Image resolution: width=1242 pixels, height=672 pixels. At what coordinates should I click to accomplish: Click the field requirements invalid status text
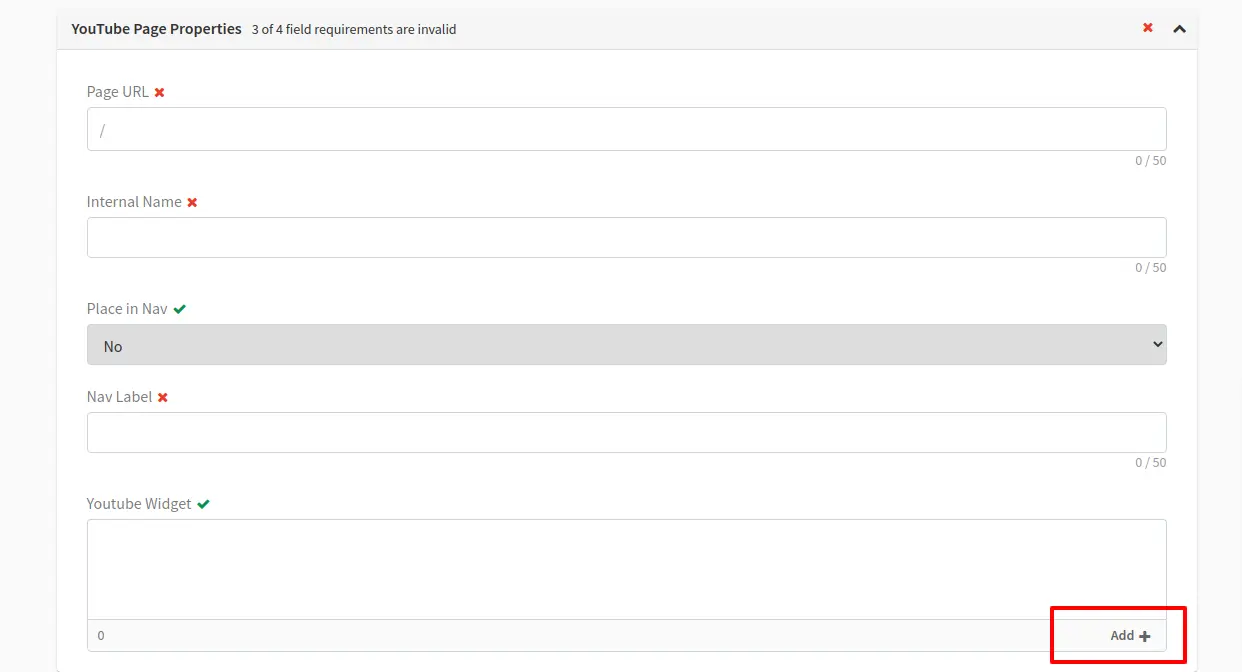pyautogui.click(x=354, y=30)
